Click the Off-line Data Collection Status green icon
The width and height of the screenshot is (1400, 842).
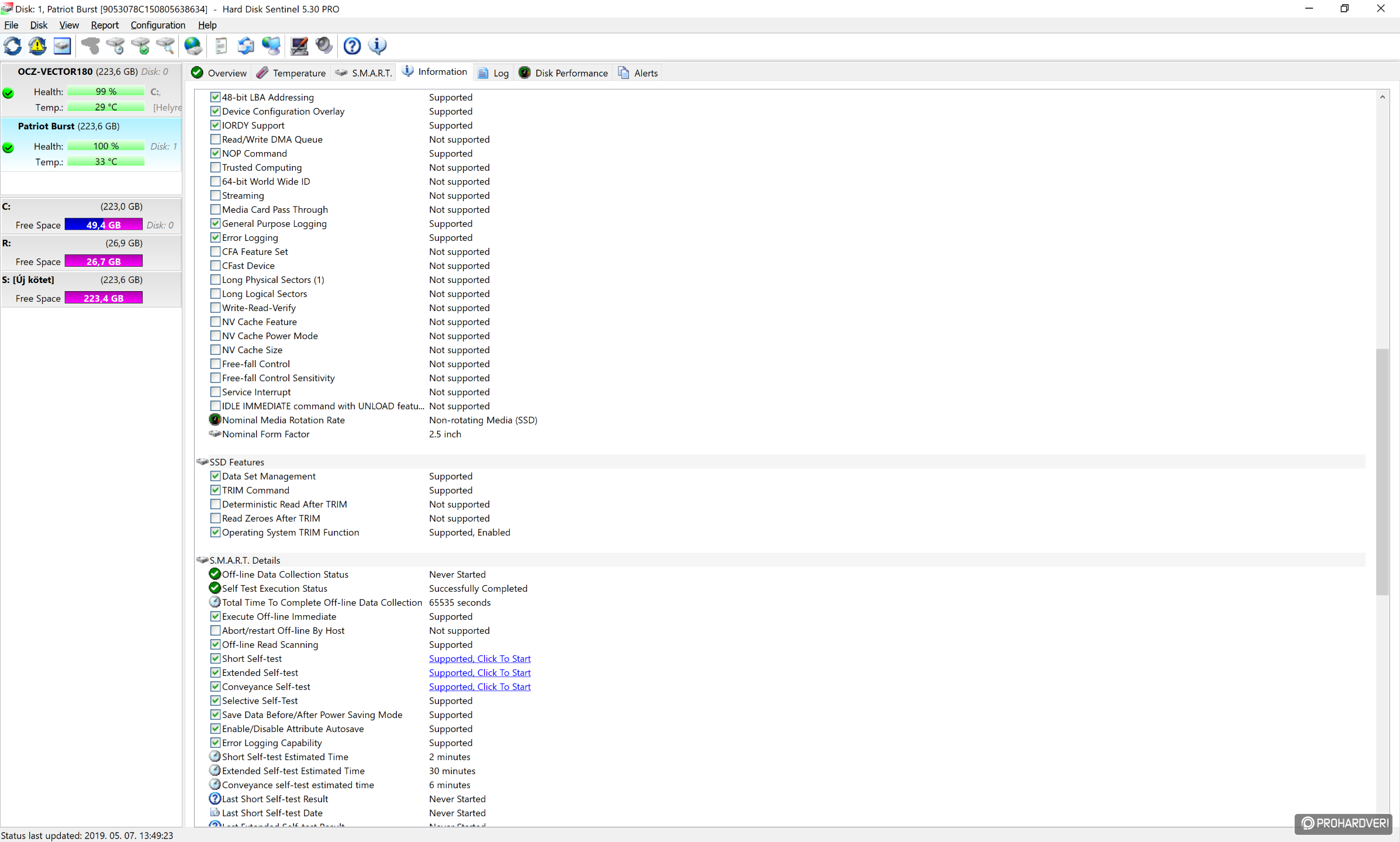point(215,574)
